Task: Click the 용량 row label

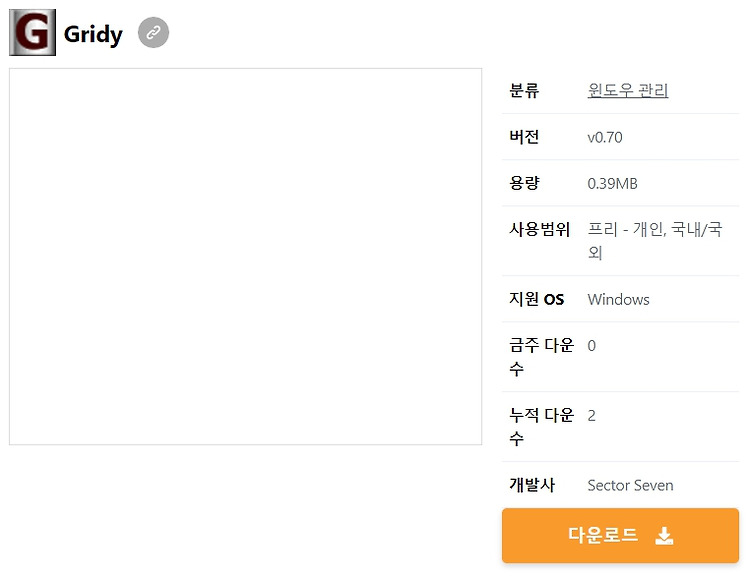Action: coord(524,183)
